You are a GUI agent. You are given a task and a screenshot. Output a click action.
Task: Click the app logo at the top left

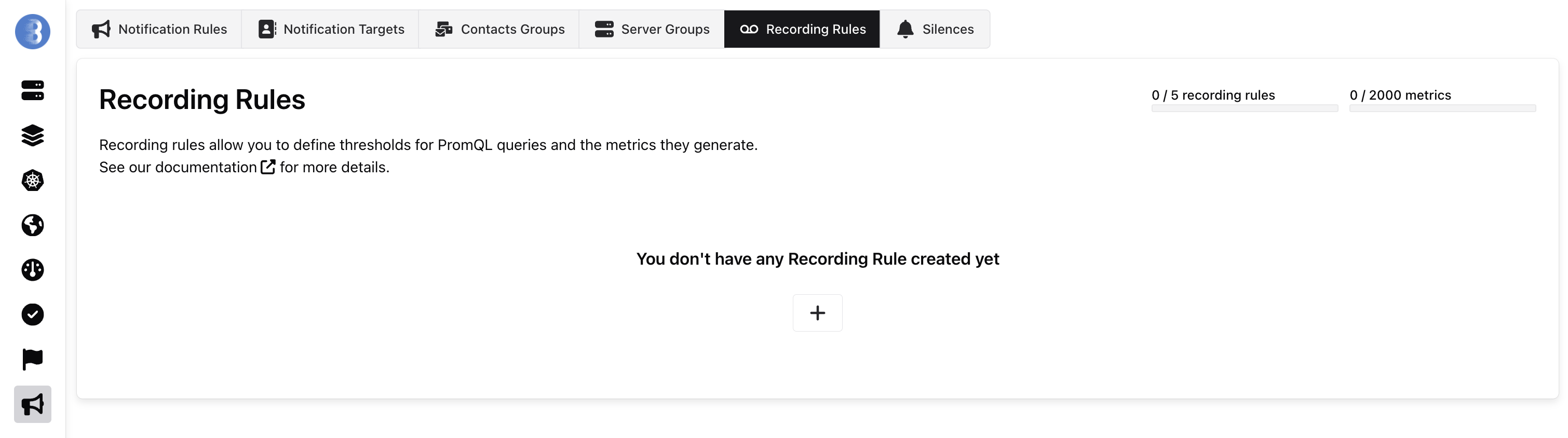(x=32, y=32)
